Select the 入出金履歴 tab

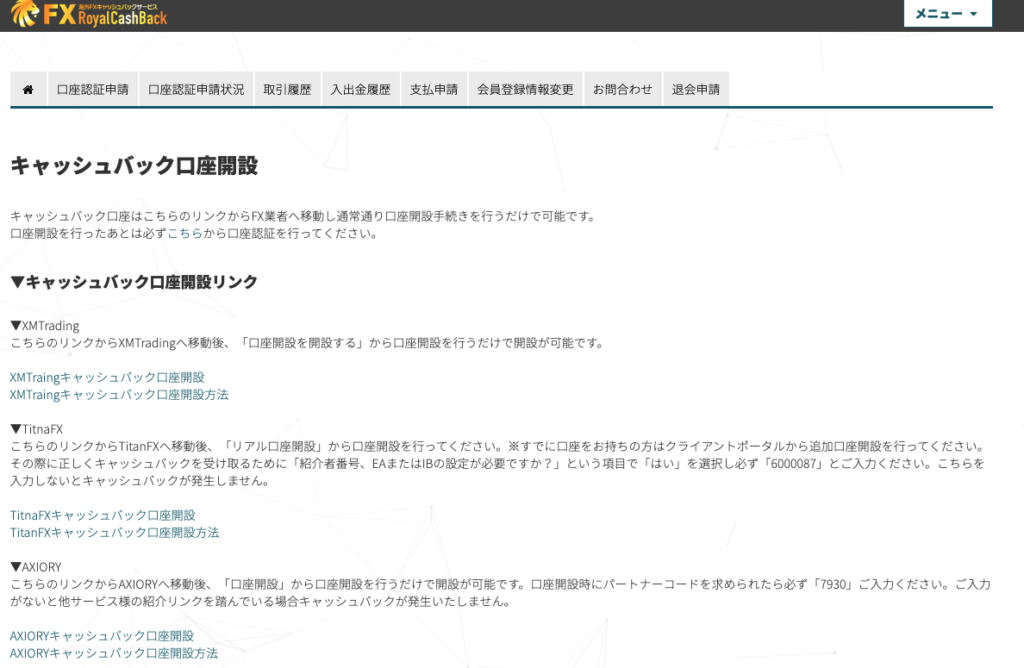[x=360, y=89]
